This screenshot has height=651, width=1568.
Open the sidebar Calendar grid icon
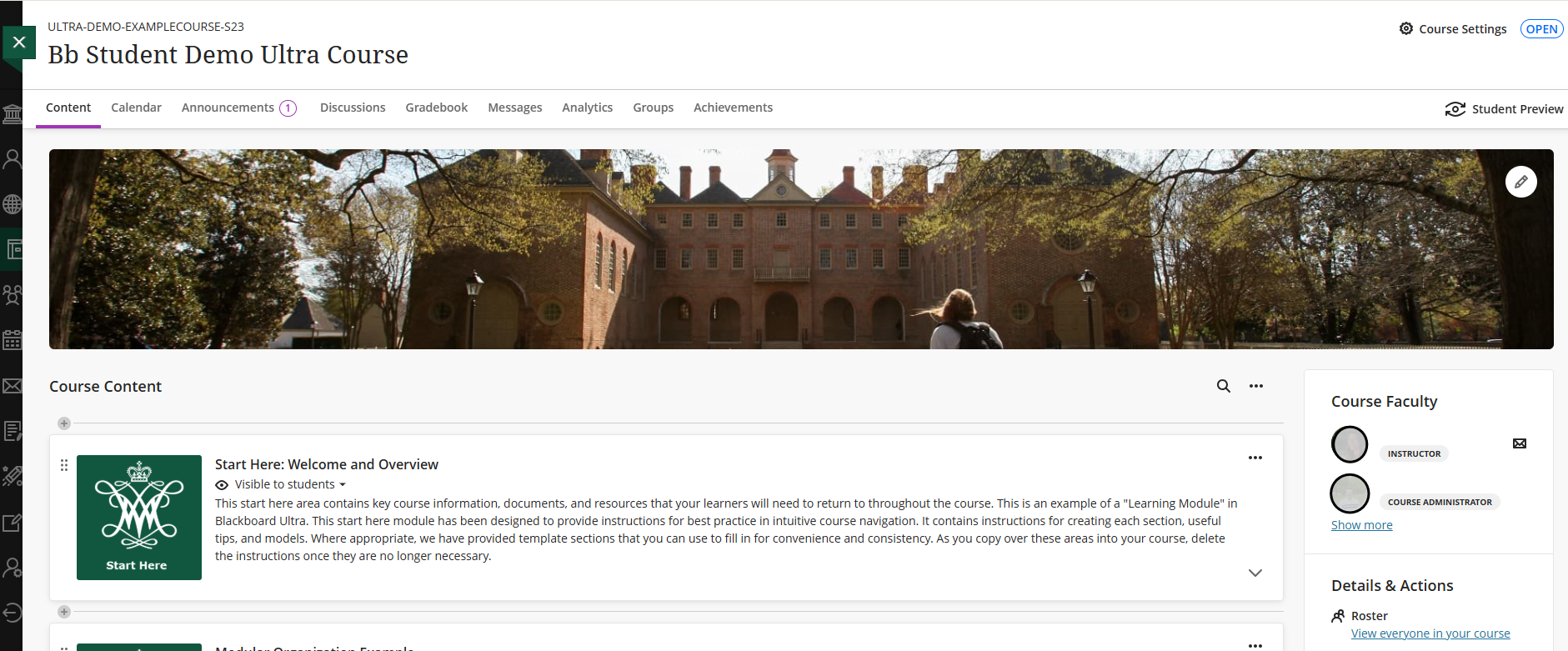tap(12, 340)
